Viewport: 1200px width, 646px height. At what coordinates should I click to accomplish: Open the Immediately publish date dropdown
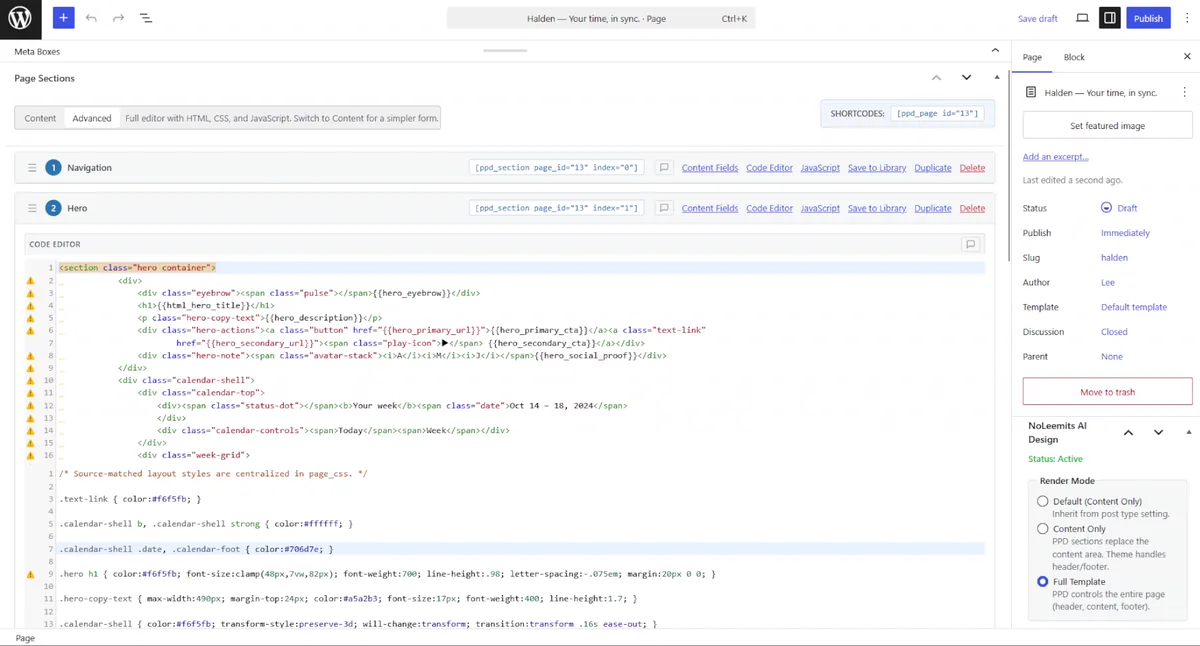click(x=1125, y=233)
